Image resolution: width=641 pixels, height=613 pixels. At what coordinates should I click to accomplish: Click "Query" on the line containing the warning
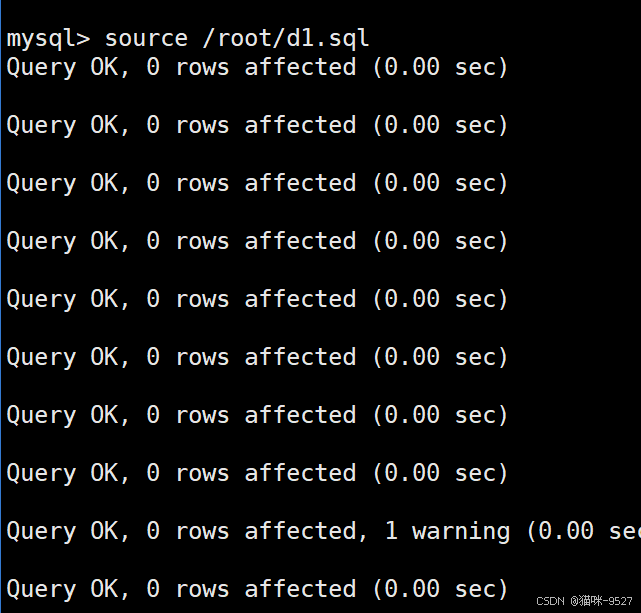click(41, 531)
